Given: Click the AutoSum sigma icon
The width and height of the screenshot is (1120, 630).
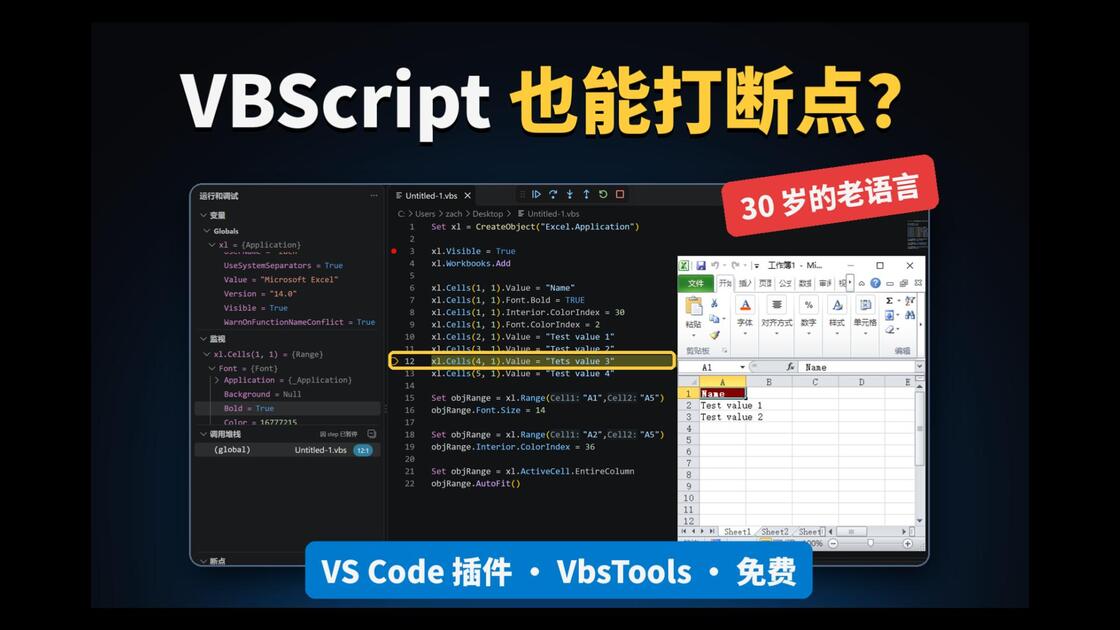Looking at the screenshot, I should click(x=889, y=301).
